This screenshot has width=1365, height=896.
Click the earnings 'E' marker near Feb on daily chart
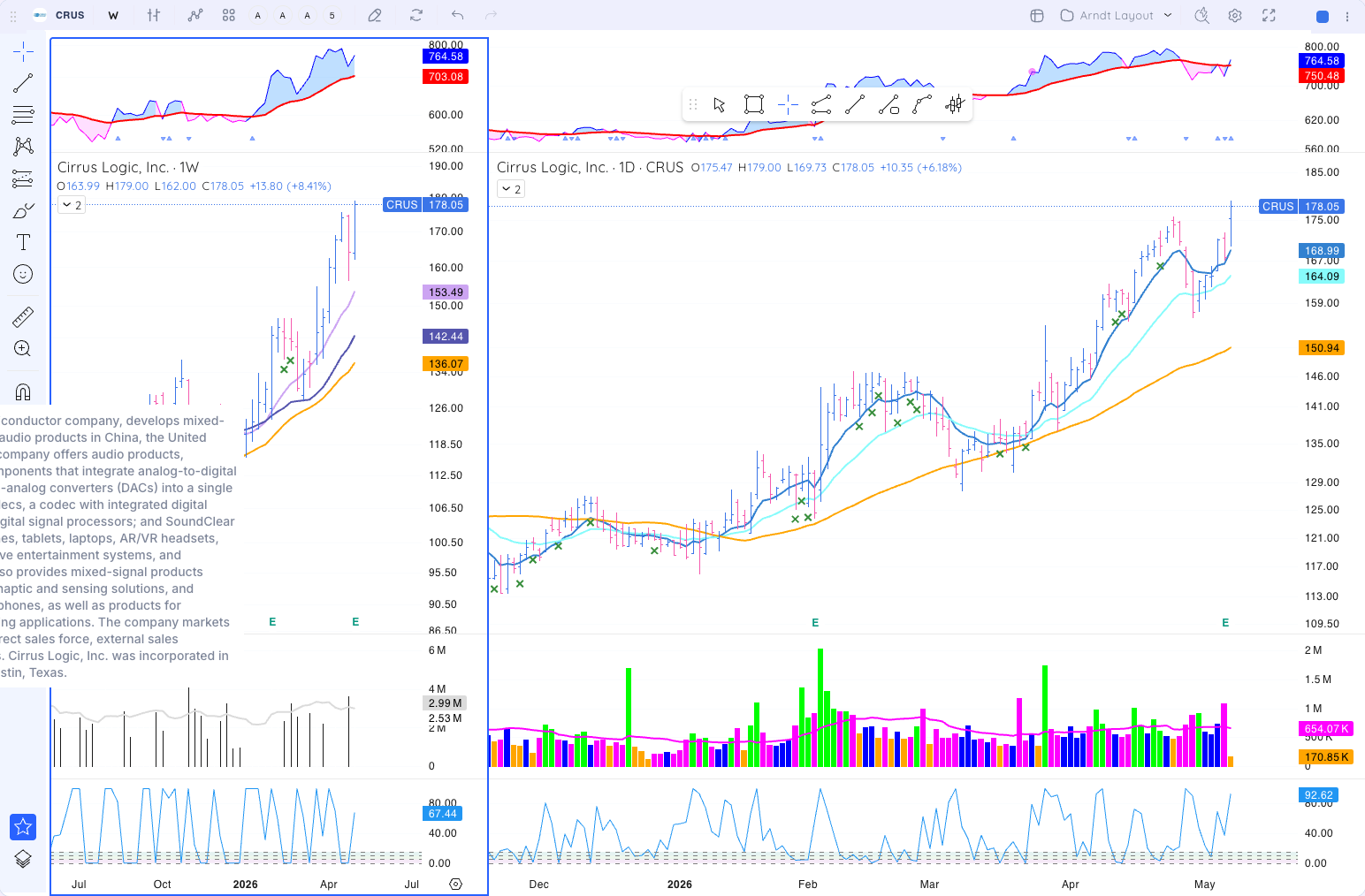click(815, 623)
